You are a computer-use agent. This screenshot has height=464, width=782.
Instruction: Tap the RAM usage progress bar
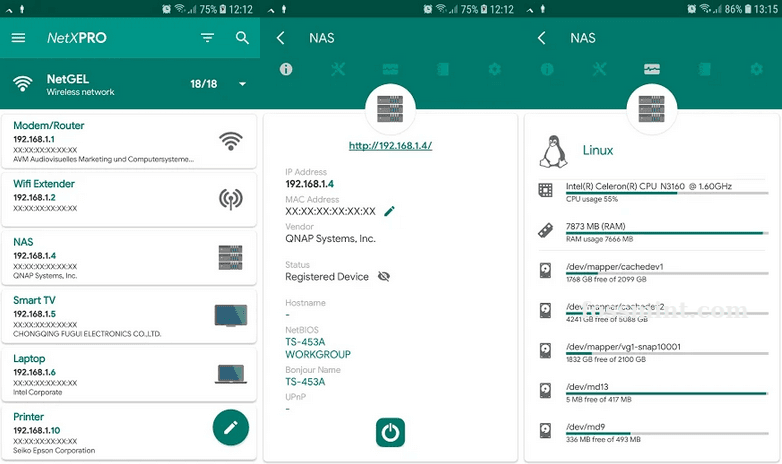667,233
